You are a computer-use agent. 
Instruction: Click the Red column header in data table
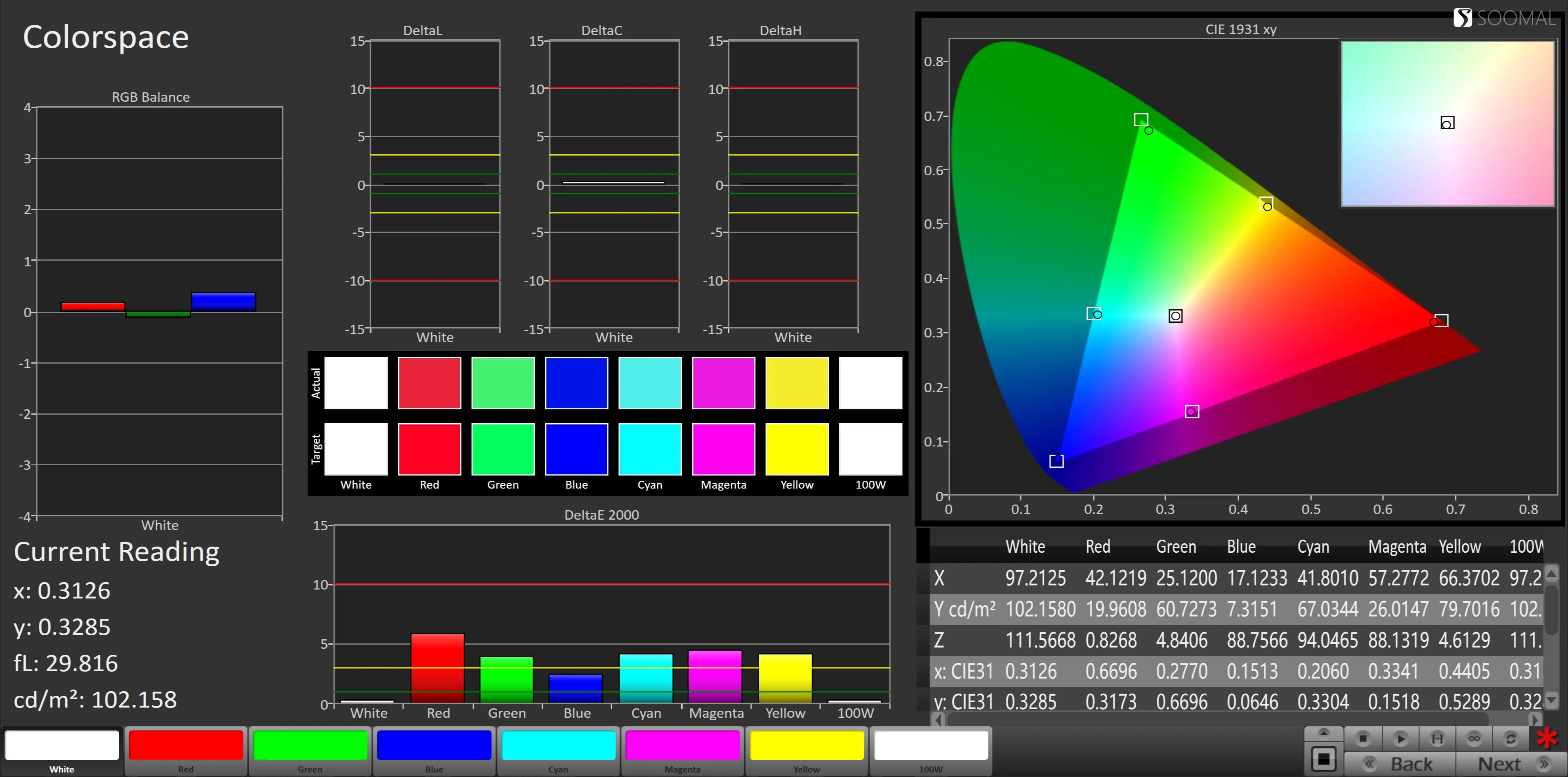[1098, 547]
